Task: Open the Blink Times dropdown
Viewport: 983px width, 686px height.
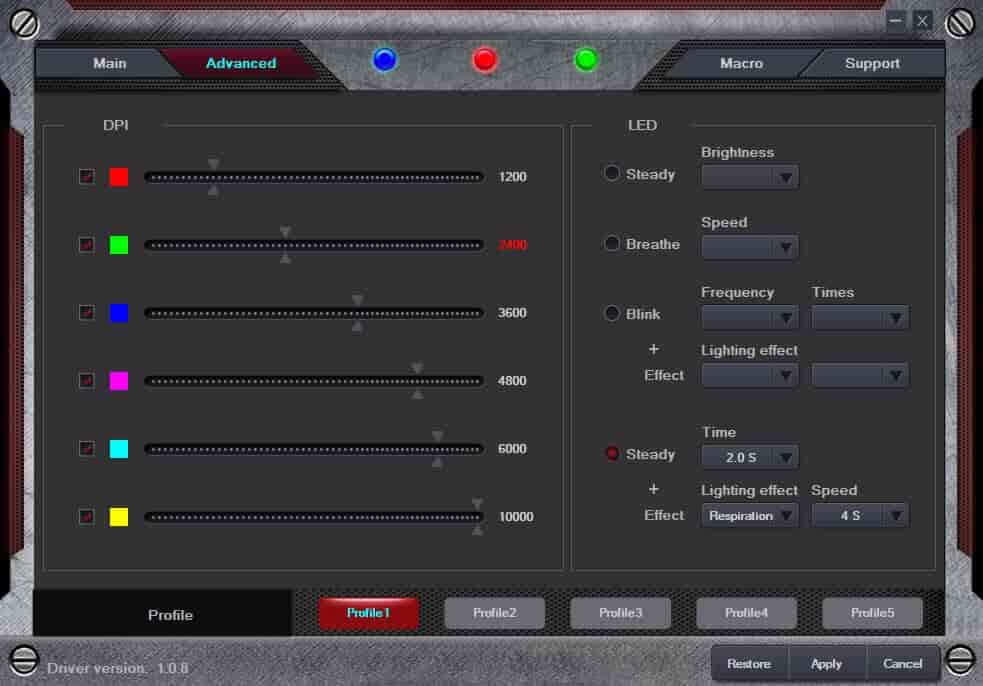Action: point(860,317)
